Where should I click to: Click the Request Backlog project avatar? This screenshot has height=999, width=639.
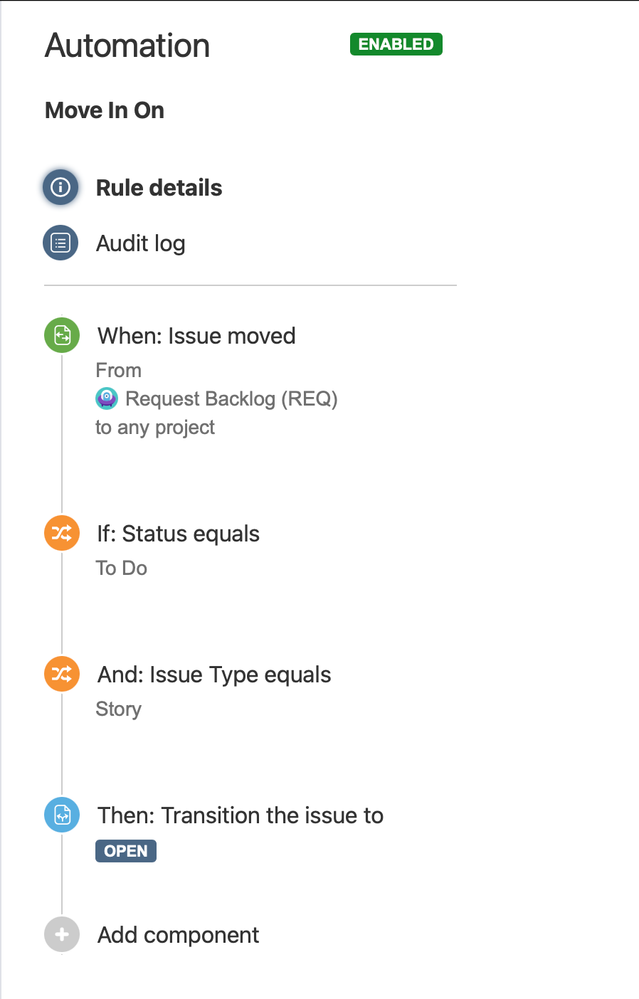coord(106,398)
